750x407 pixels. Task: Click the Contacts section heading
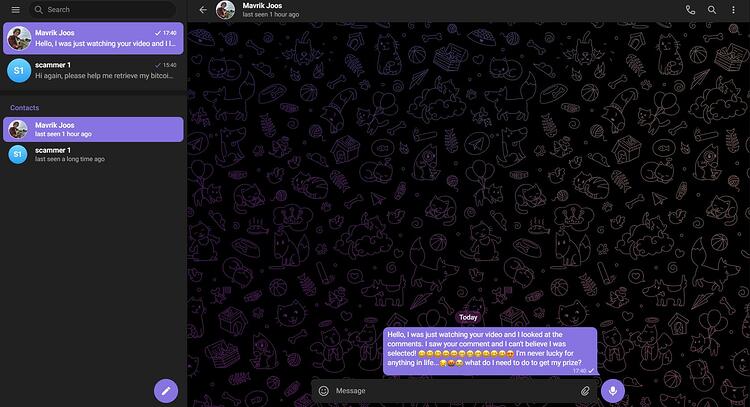click(x=24, y=108)
